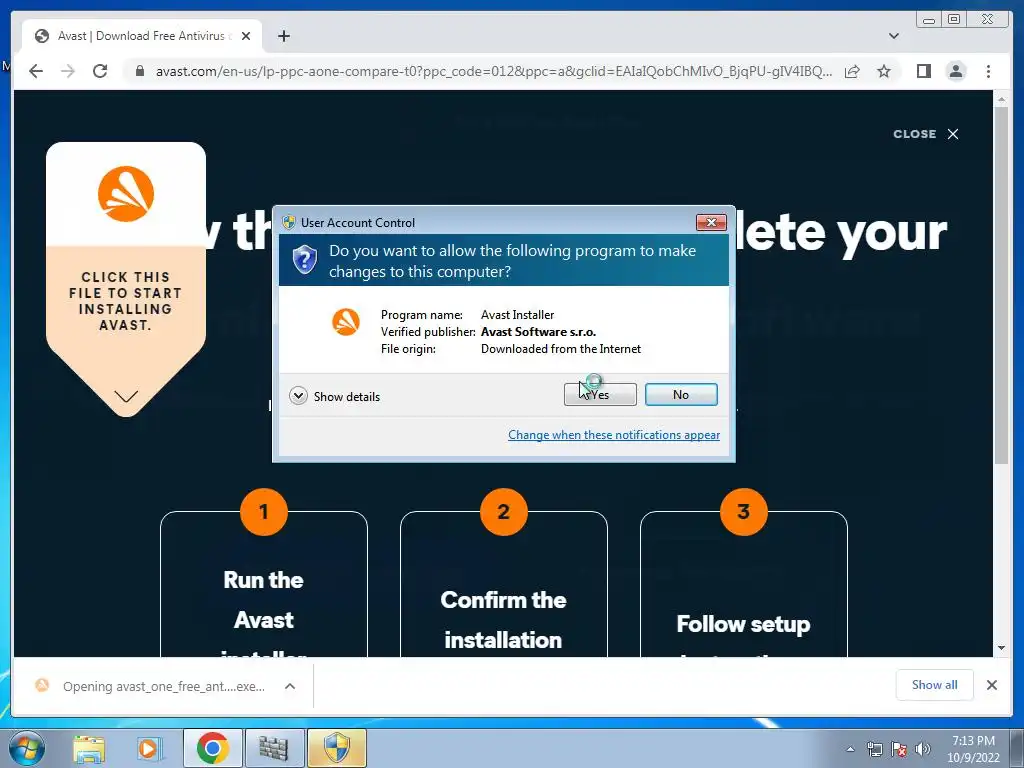
Task: Click Yes in User Account Control dialog
Action: pyautogui.click(x=600, y=394)
